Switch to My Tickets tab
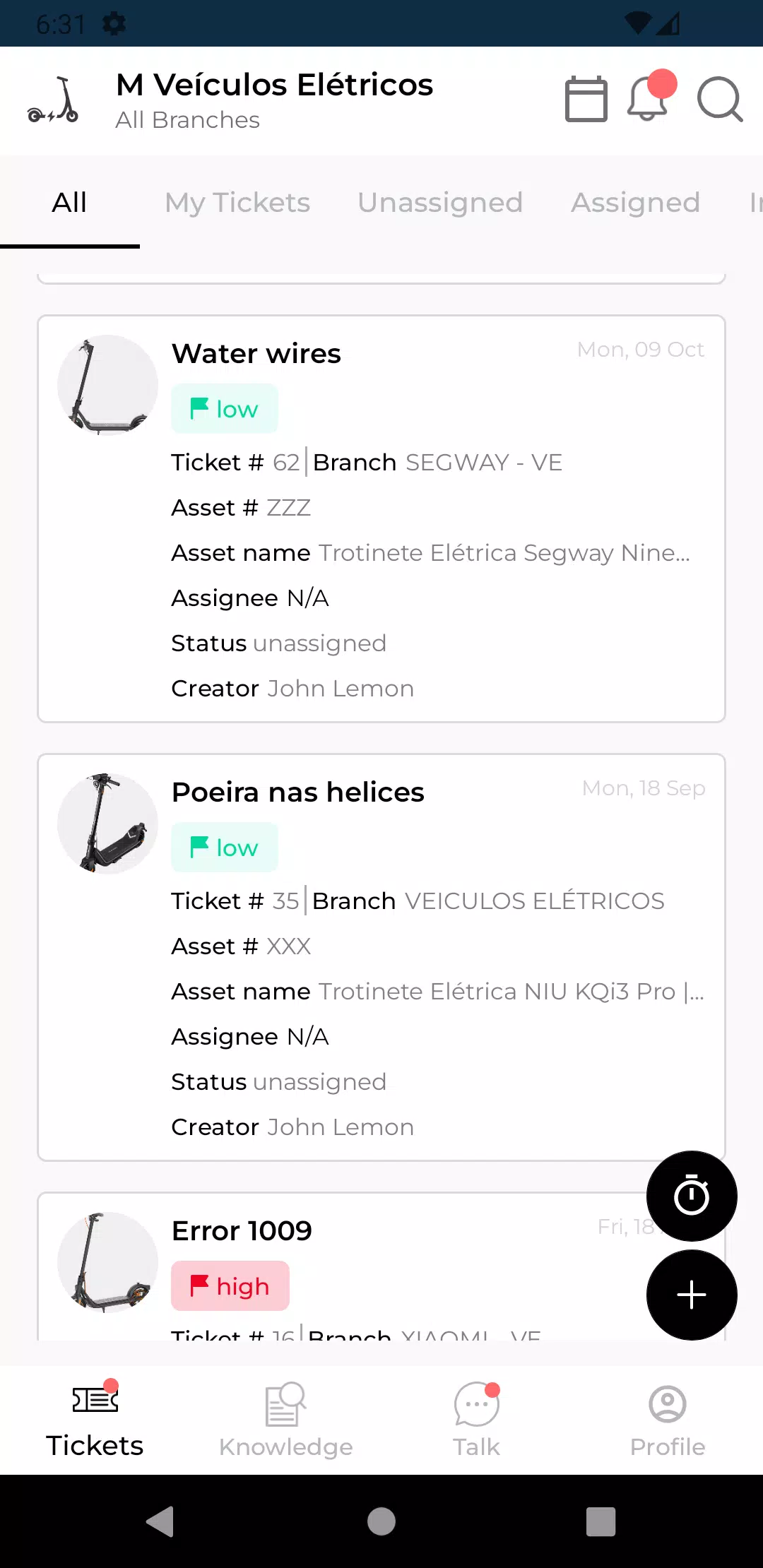Screen dimensions: 763x1568 (x=237, y=203)
